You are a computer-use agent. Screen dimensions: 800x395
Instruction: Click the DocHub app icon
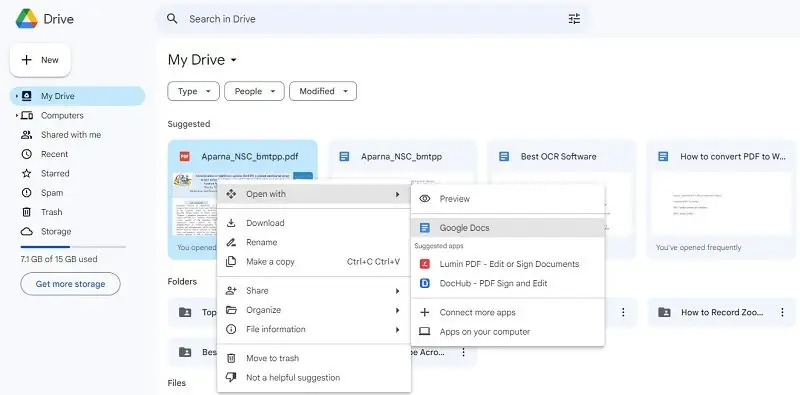click(x=424, y=283)
